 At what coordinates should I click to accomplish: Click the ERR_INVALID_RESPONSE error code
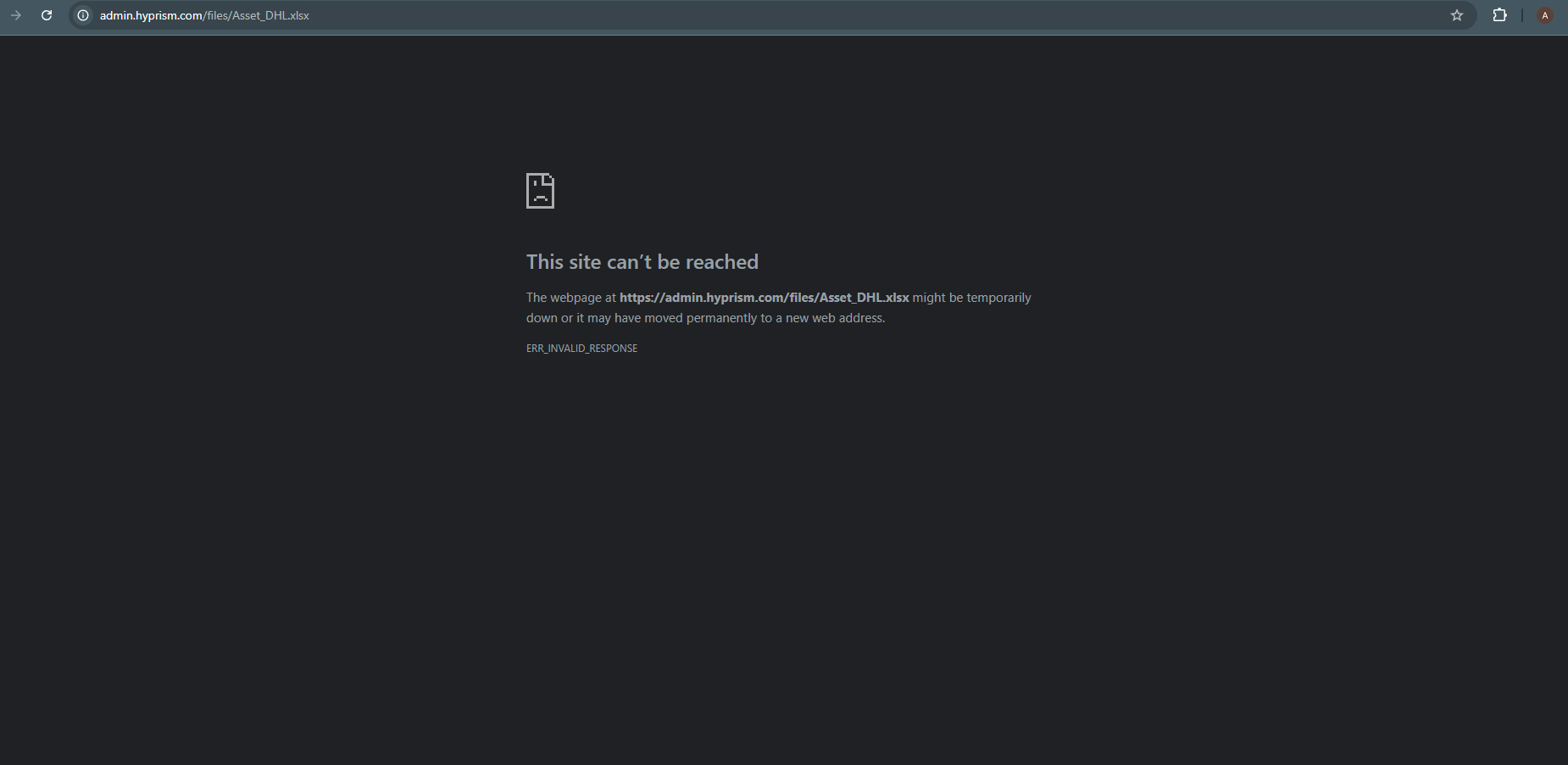pyautogui.click(x=581, y=349)
